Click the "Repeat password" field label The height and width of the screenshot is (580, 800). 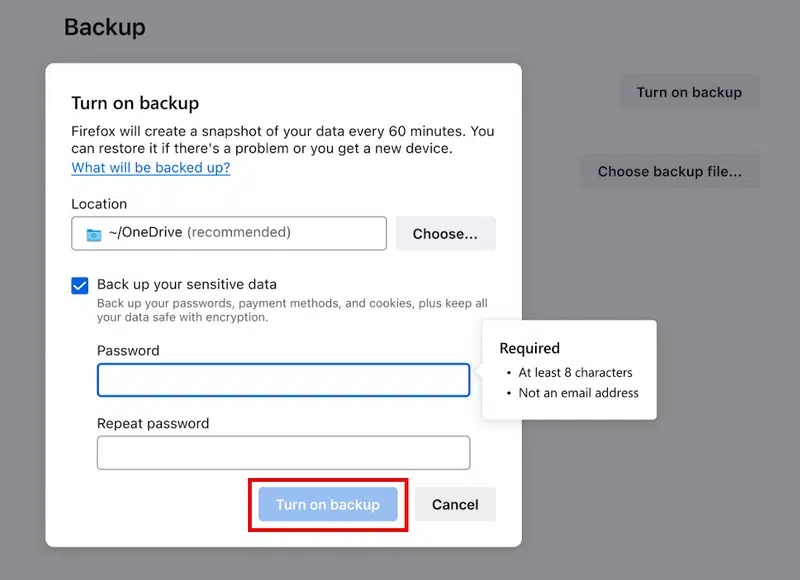click(153, 423)
